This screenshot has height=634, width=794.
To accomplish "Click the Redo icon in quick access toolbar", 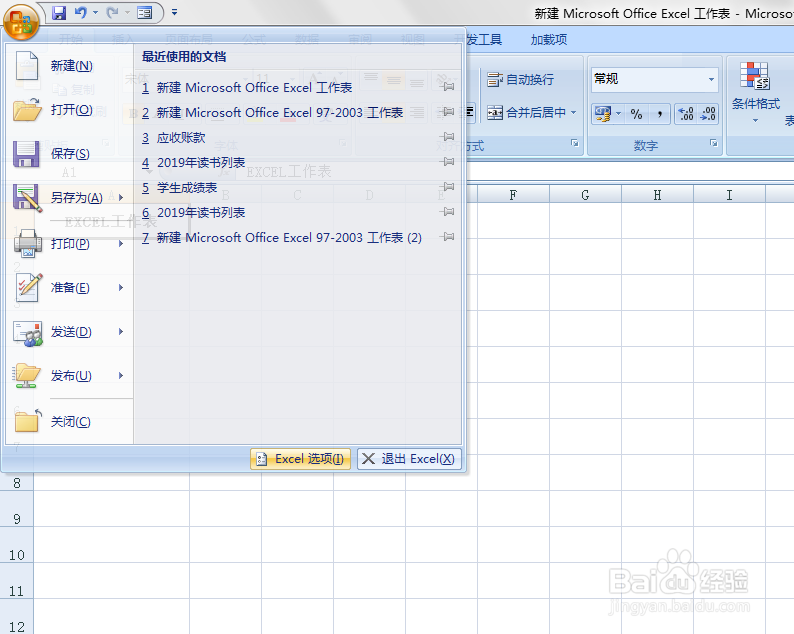I will [112, 13].
